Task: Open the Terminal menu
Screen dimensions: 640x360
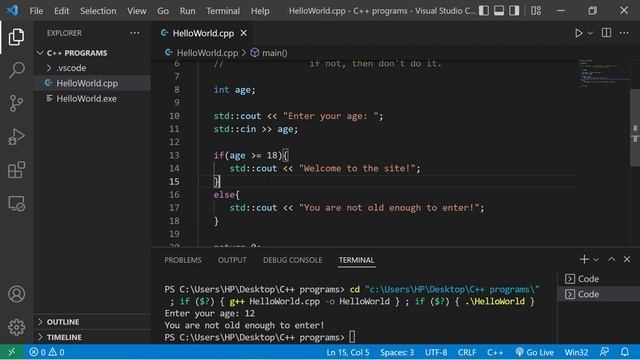Action: [x=223, y=11]
